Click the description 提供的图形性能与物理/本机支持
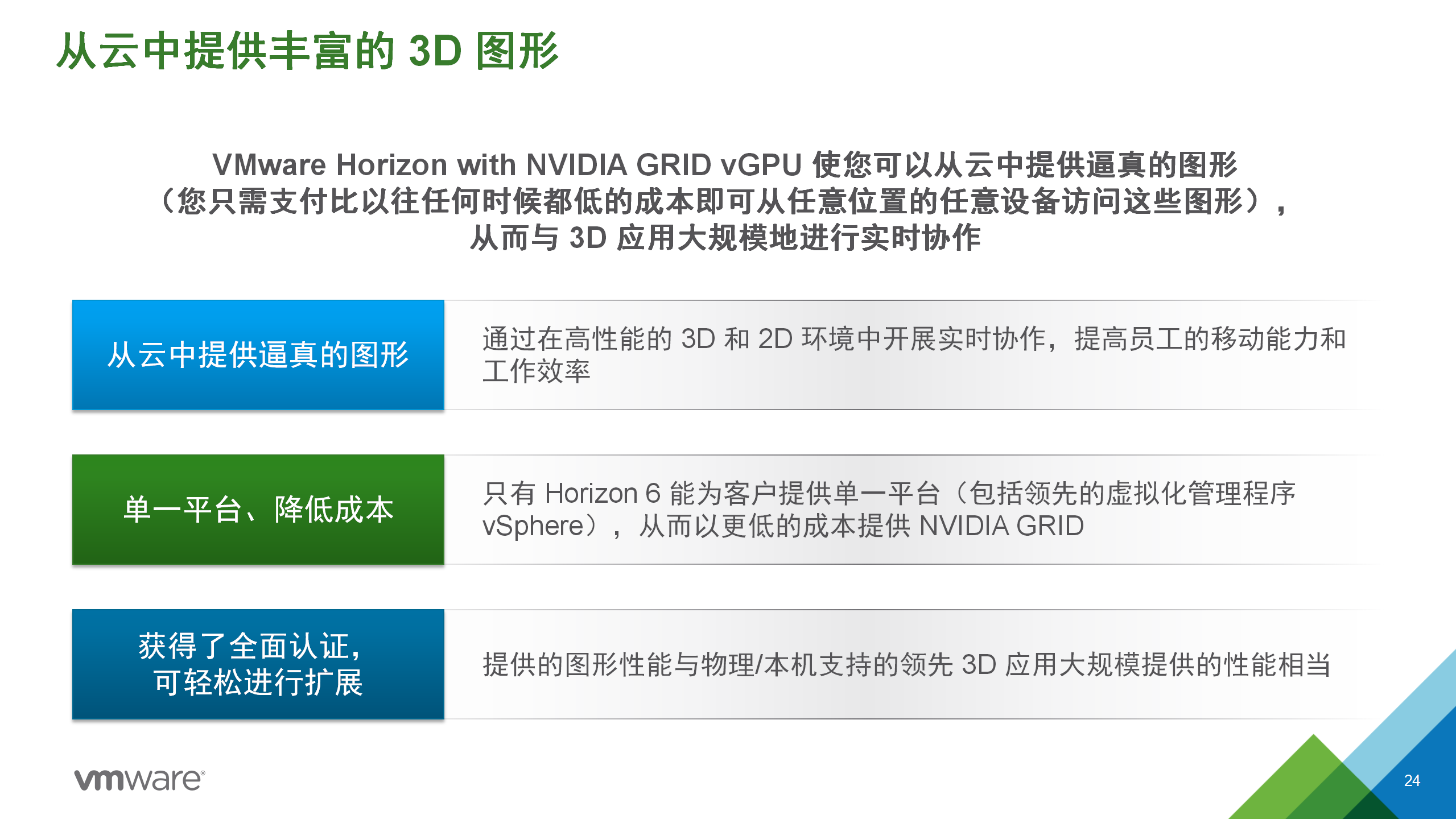This screenshot has width=1456, height=819. (906, 664)
